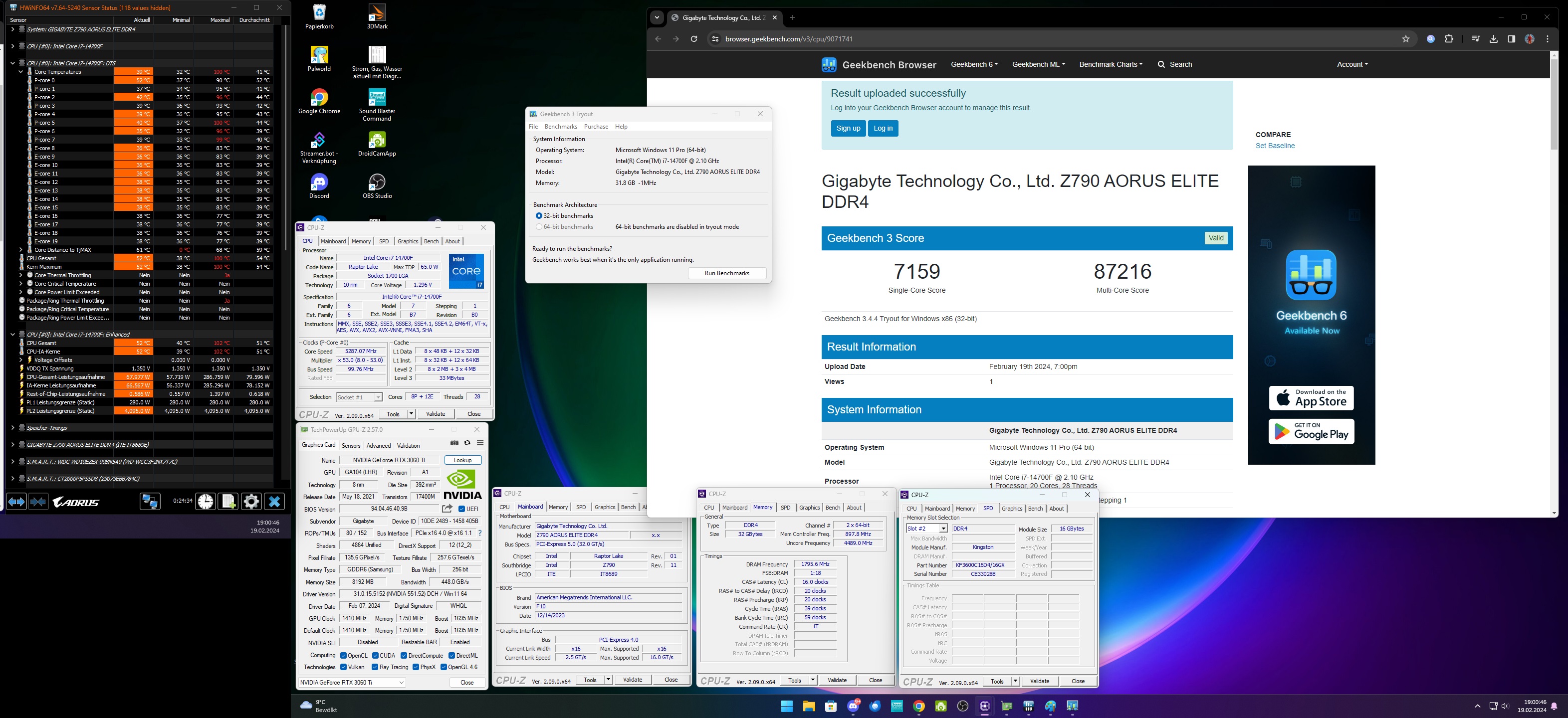Open Slot #2 dropdown in CPU-Z SPD
Viewport: 1568px width, 718px height.
[927, 528]
